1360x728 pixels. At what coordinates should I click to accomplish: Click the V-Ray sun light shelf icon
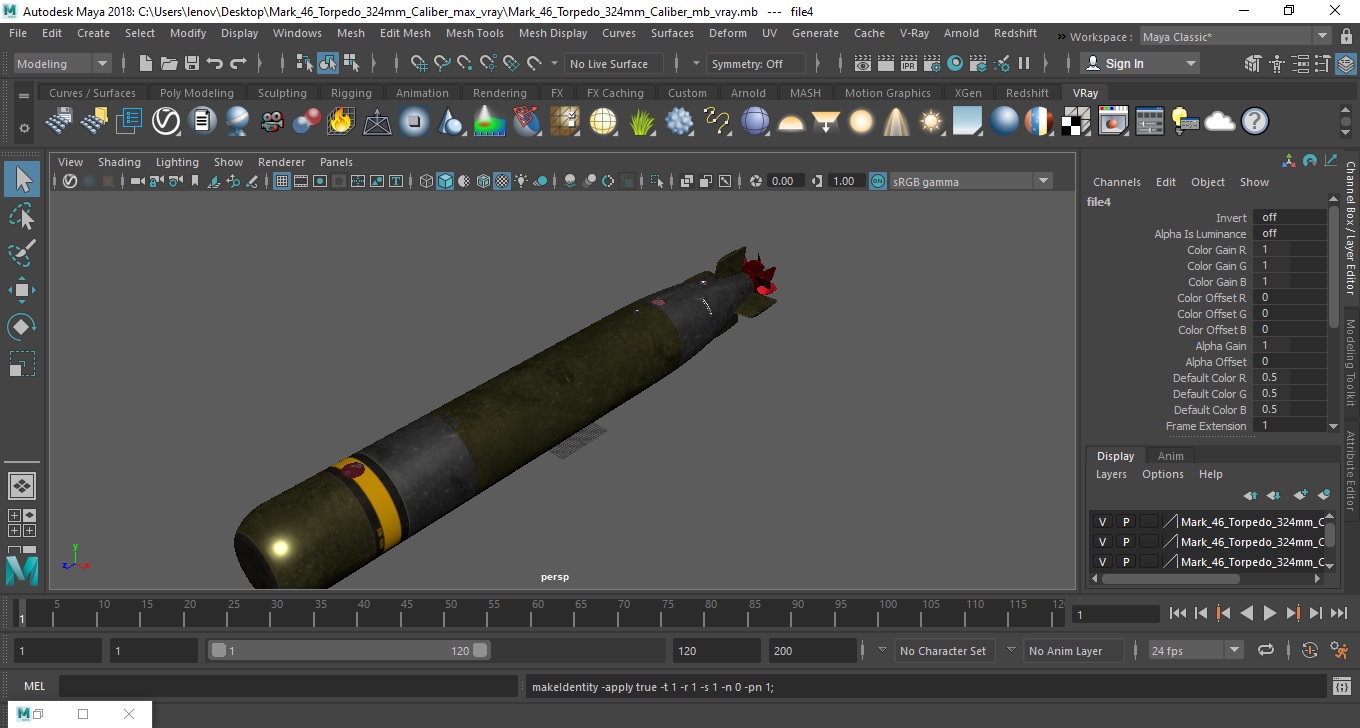(x=931, y=122)
